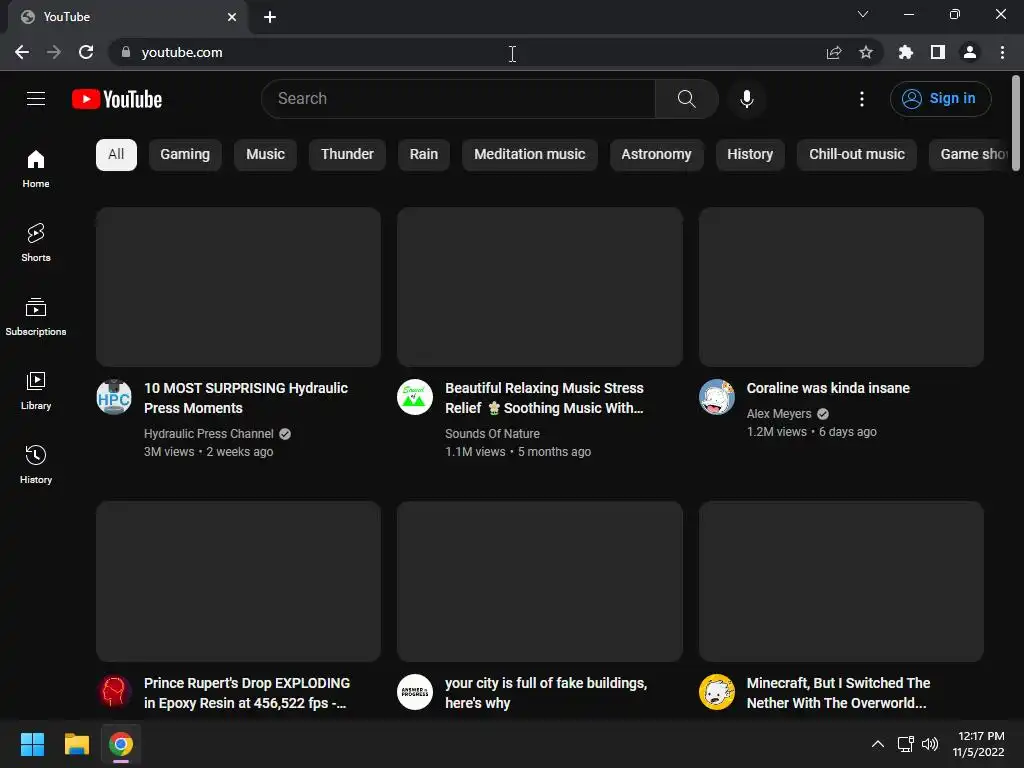Open Chrome extensions puzzle icon

click(x=906, y=52)
